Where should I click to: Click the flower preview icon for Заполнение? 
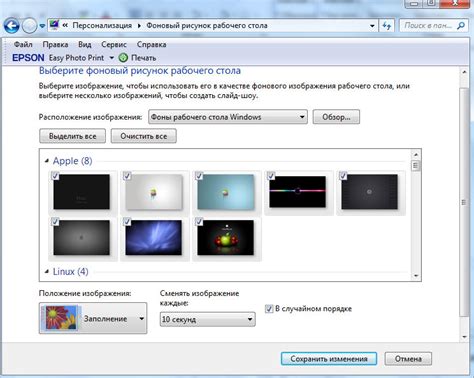pos(60,318)
